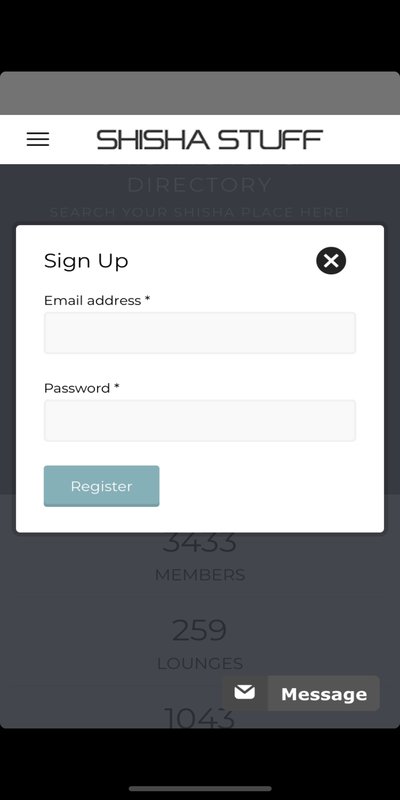Click the SHISHA STUFF logo
This screenshot has height=800, width=400.
point(210,139)
